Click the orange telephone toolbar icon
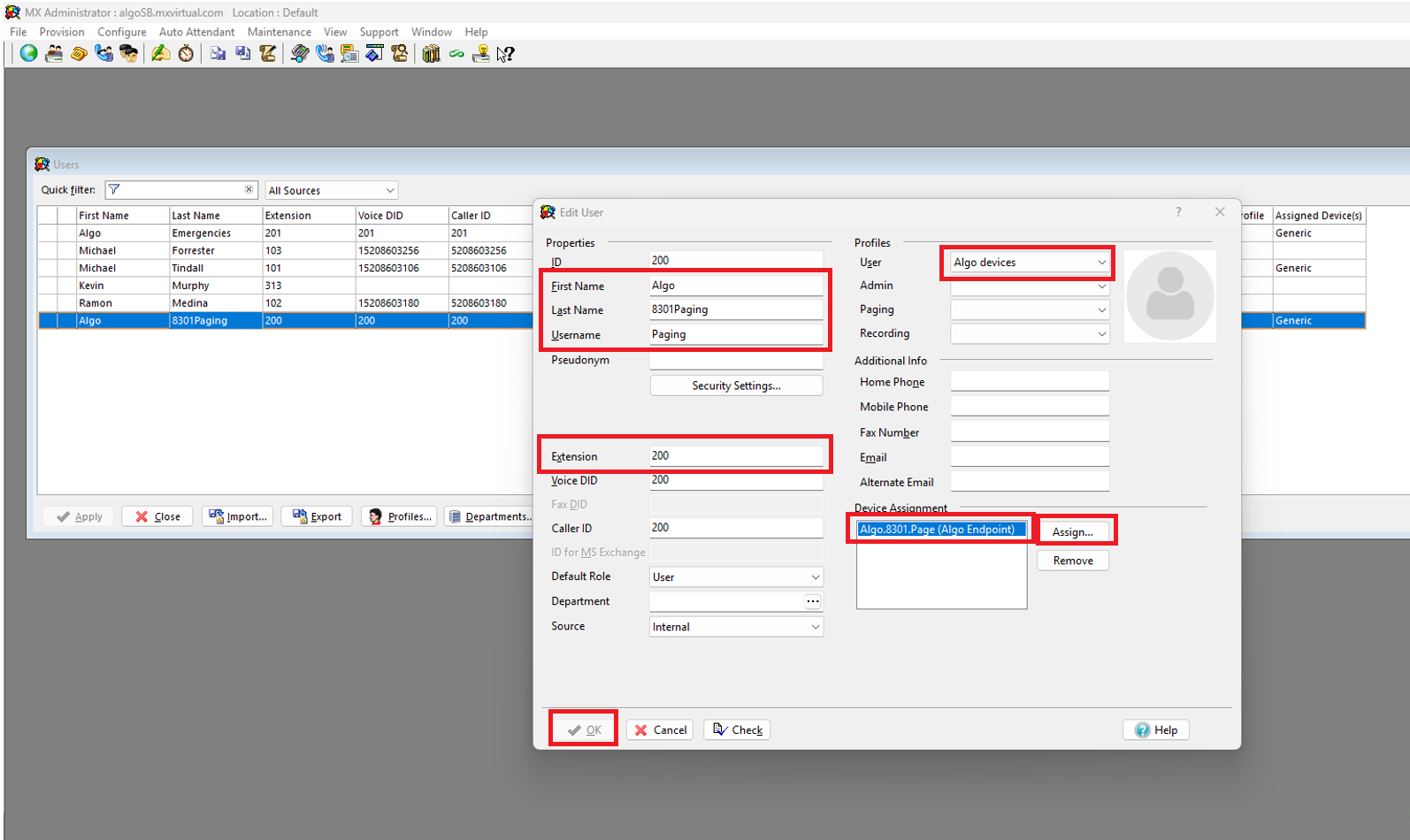This screenshot has width=1410, height=840. 79,54
